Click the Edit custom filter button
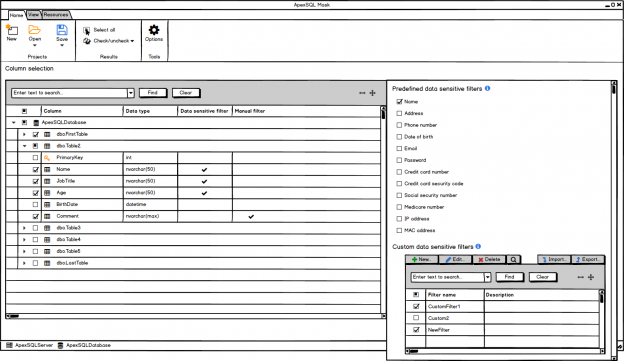The height and width of the screenshot is (361, 624). point(456,260)
